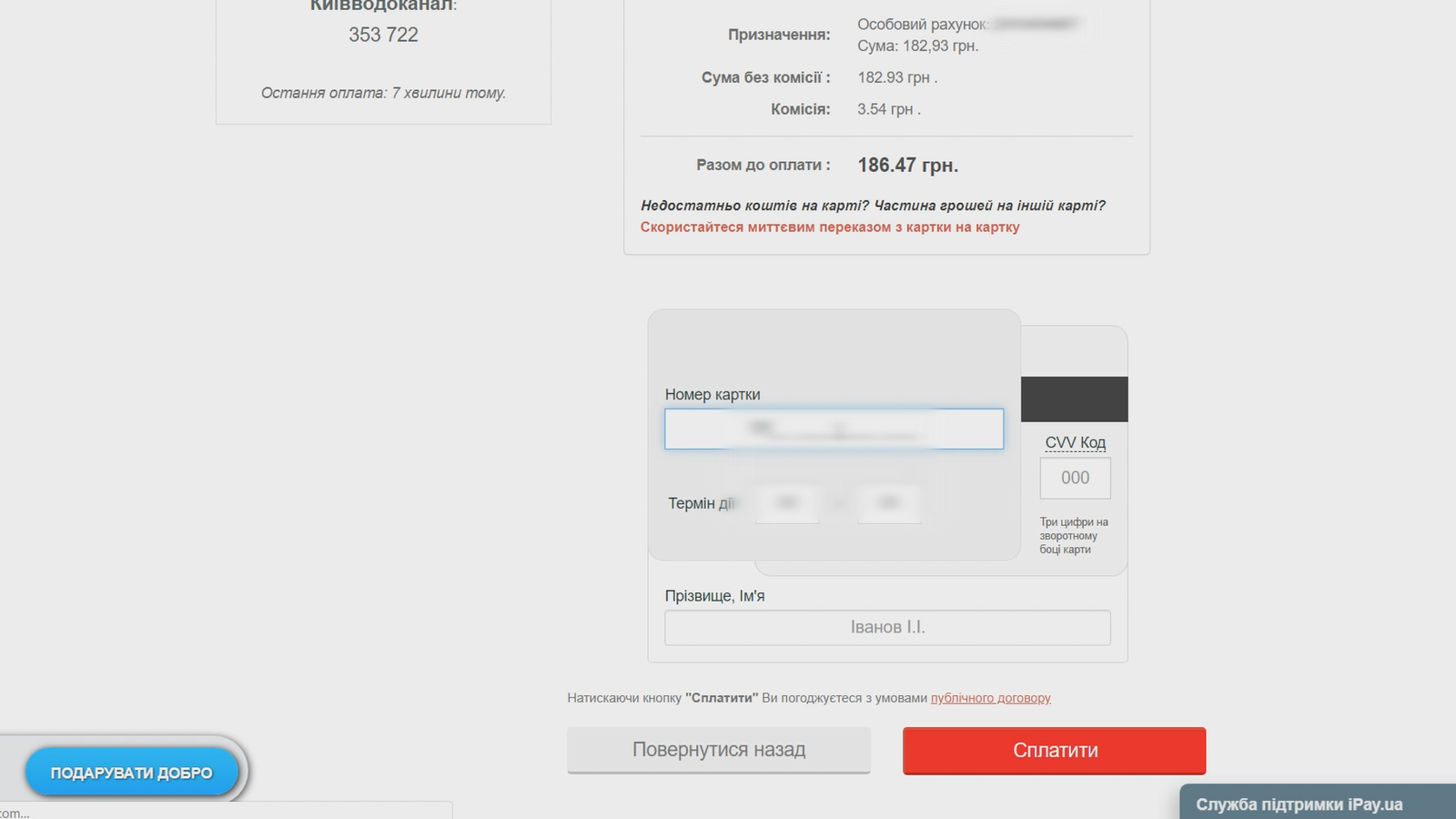Viewport: 1456px width, 819px height.
Task: Click the total amount 186.47 грн
Action: pyautogui.click(x=907, y=165)
